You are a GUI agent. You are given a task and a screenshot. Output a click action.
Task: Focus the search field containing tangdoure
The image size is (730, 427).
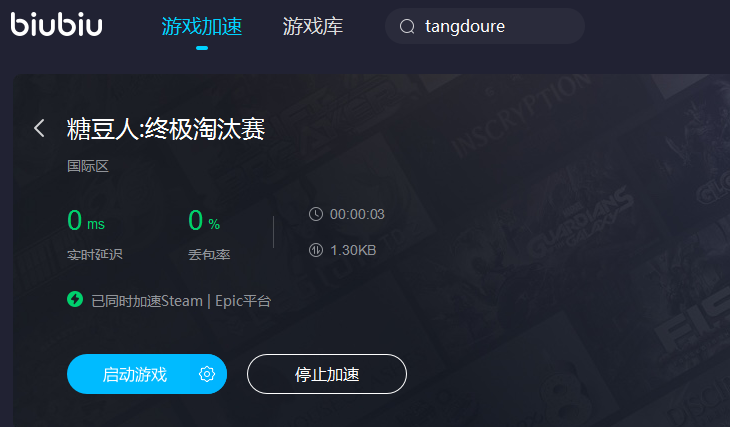tap(485, 26)
